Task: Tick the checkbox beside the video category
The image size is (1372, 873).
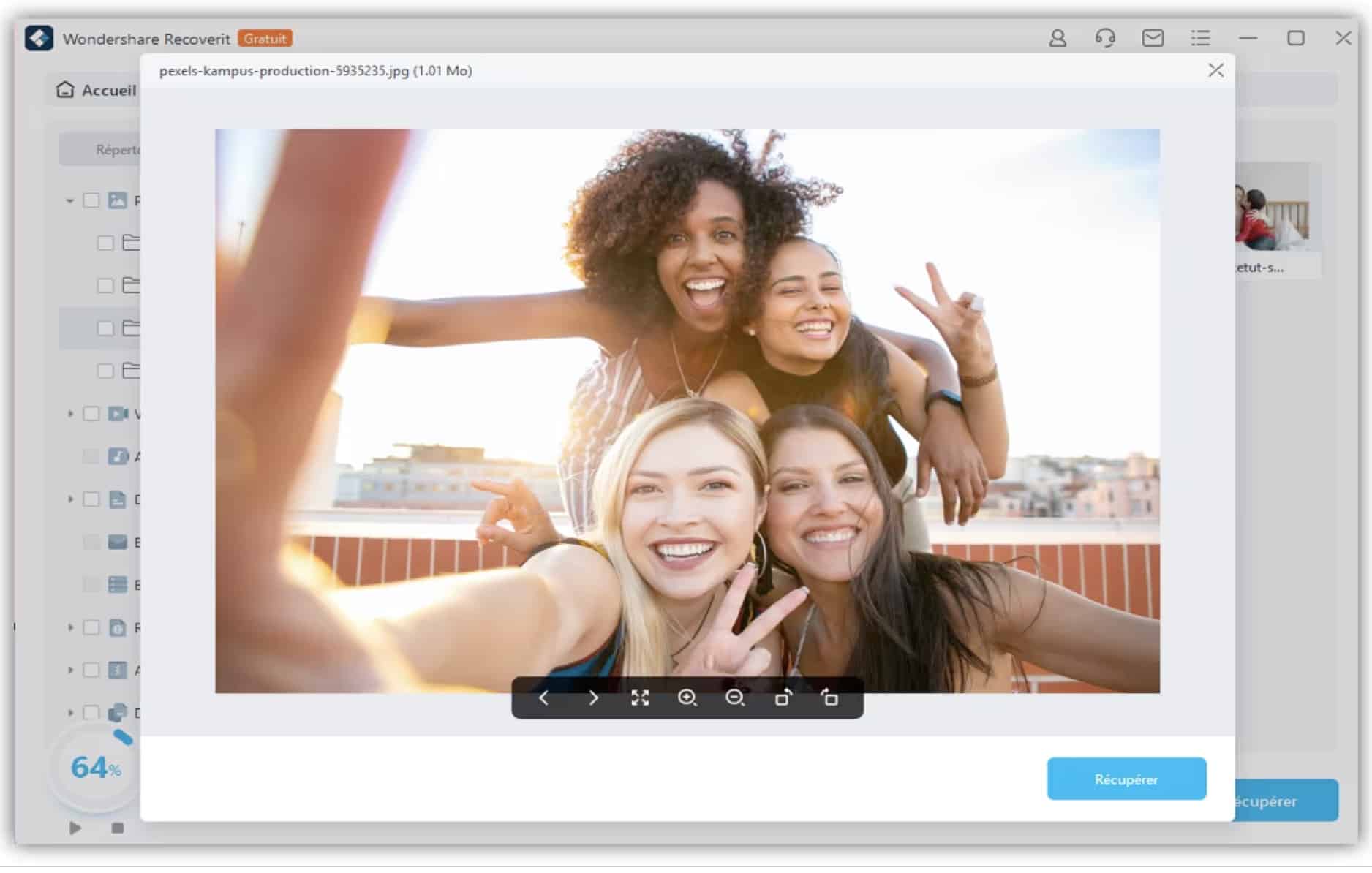Action: point(91,414)
